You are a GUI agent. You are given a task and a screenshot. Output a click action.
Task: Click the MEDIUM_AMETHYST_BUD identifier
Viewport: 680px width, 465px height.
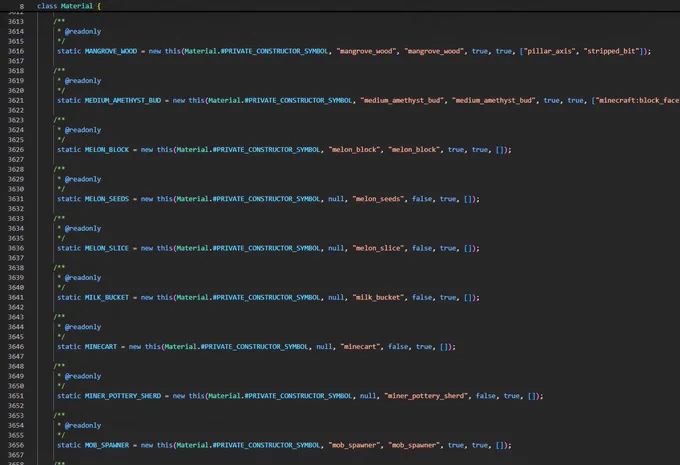pyautogui.click(x=123, y=100)
